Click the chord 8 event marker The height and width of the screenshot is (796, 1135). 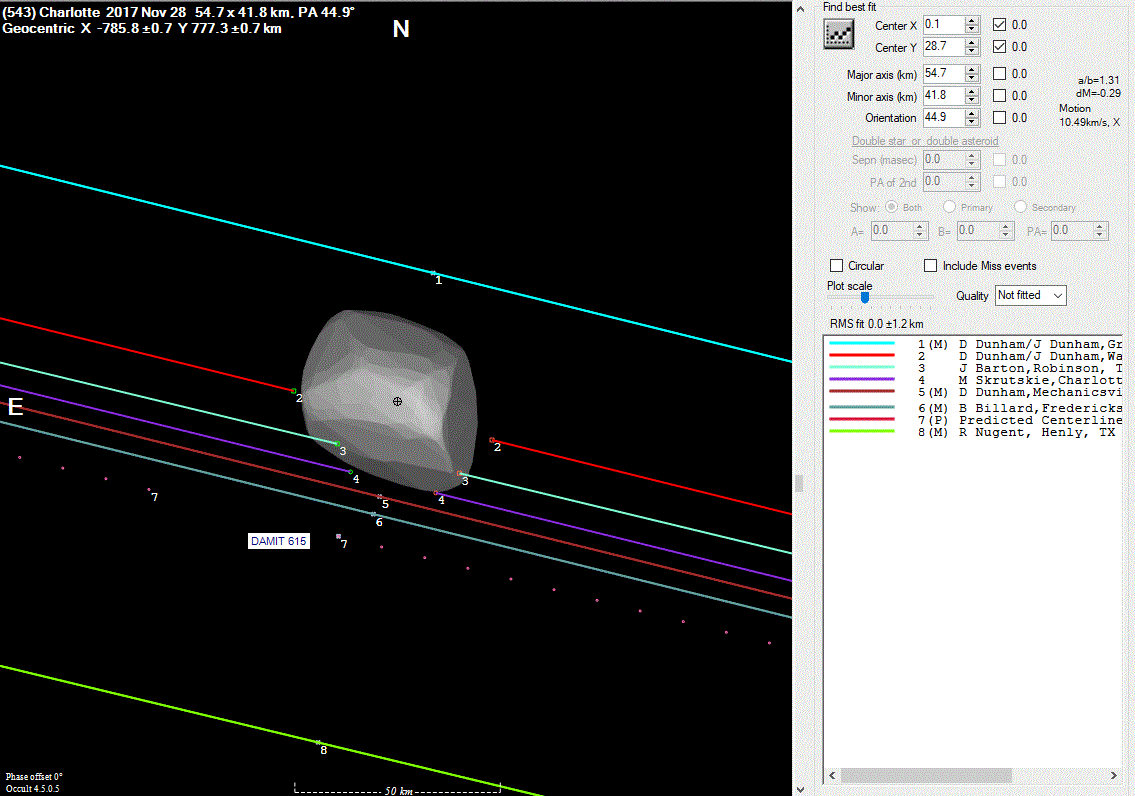pos(318,742)
